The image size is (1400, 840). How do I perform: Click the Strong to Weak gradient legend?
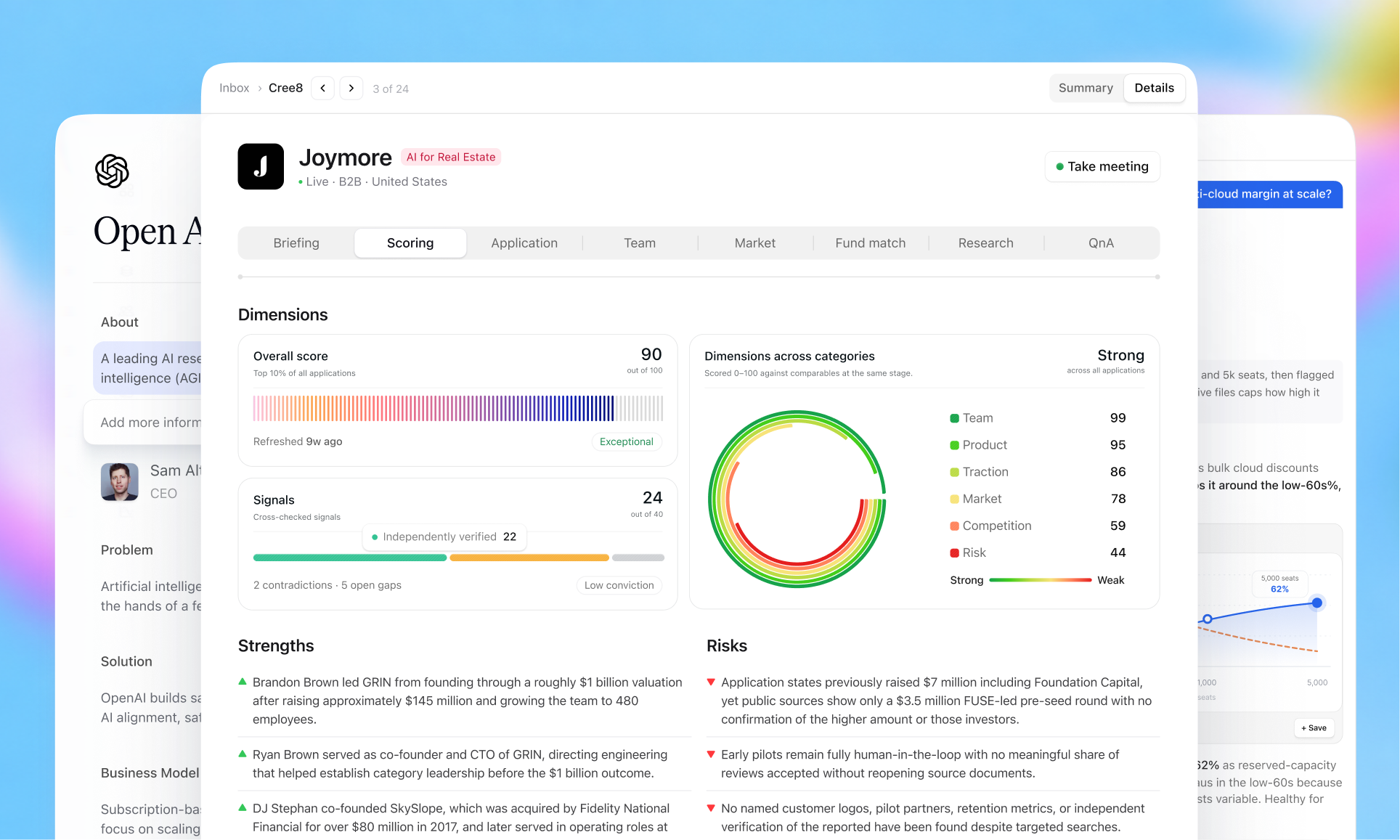pos(1037,580)
